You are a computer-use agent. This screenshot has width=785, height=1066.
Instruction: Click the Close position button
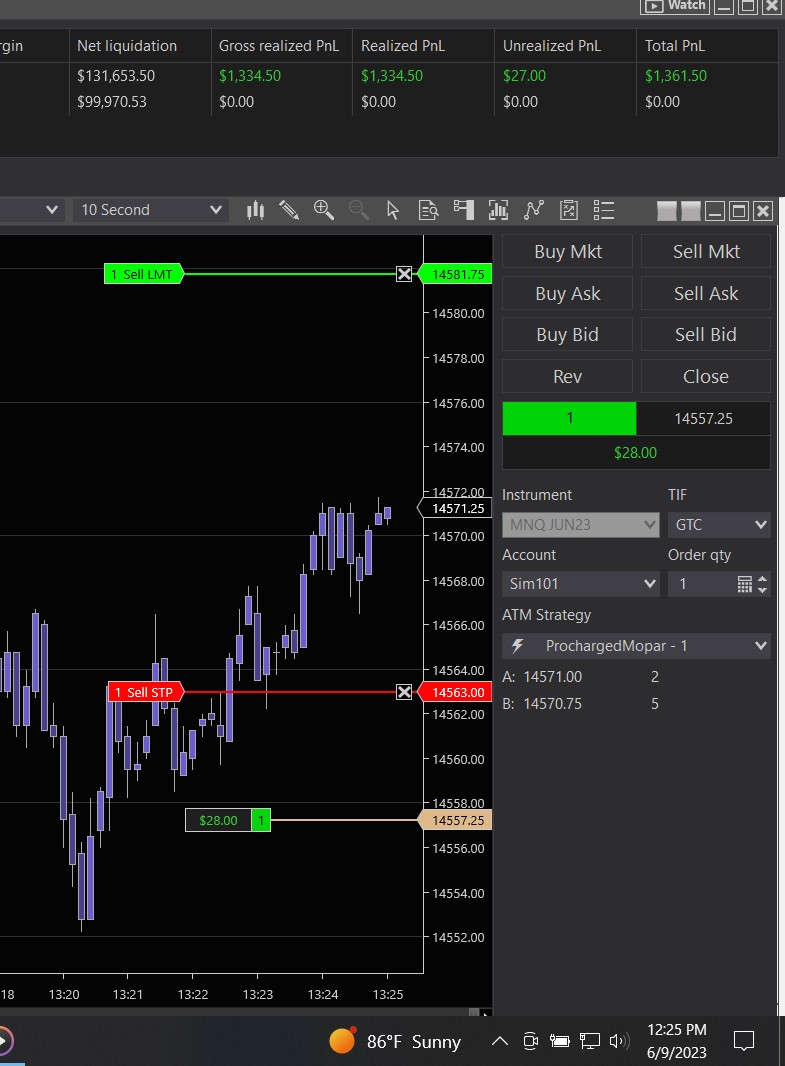(705, 377)
